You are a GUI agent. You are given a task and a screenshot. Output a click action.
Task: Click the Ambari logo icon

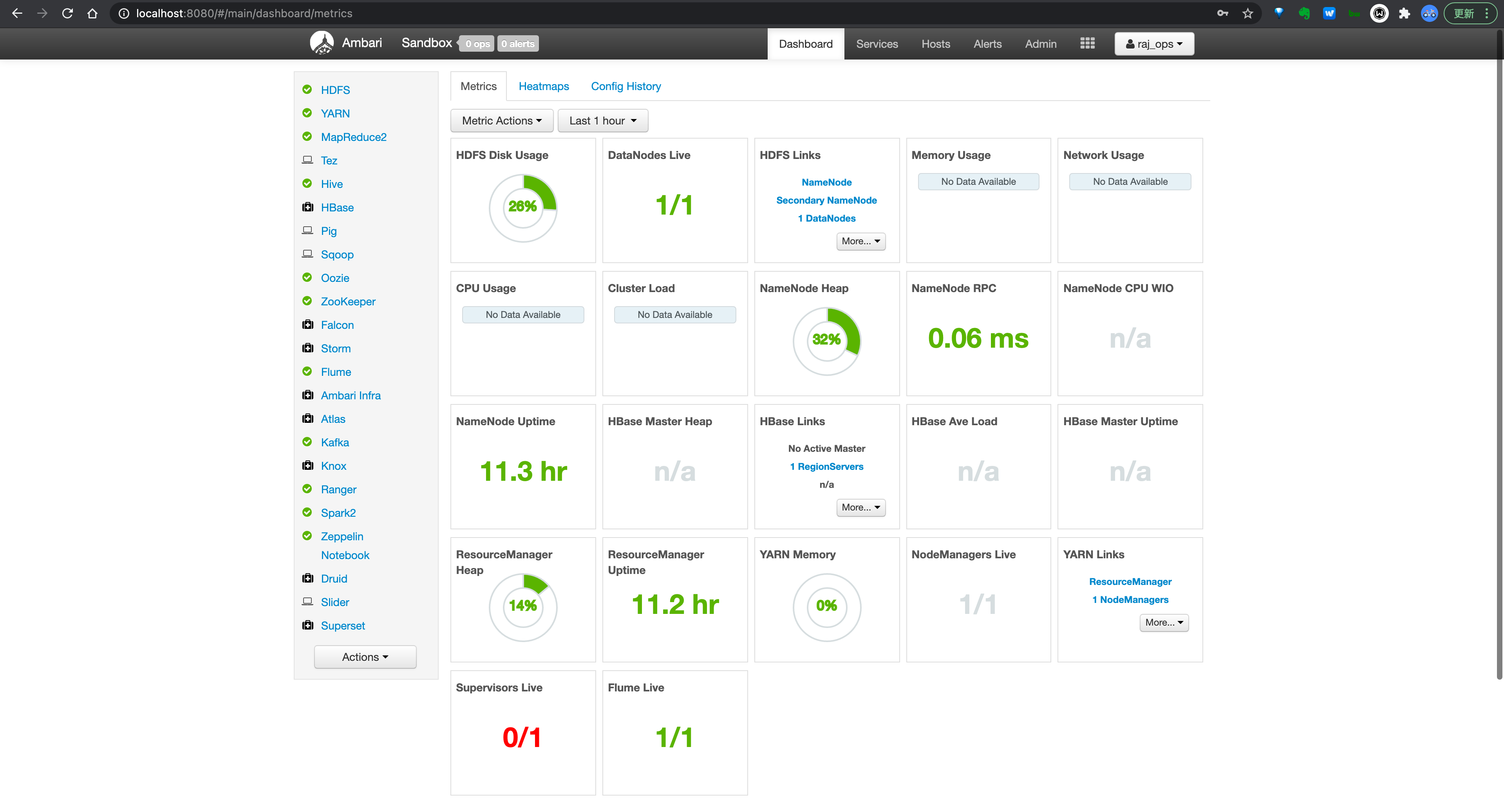pos(322,43)
